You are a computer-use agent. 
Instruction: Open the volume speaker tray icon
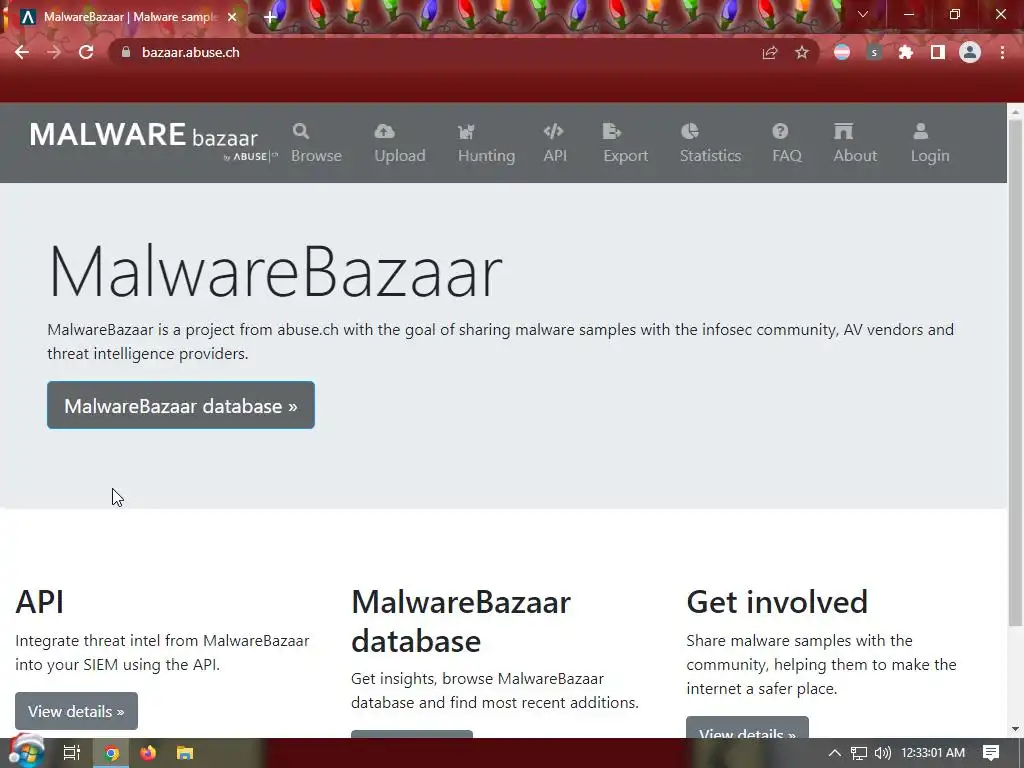click(x=882, y=753)
